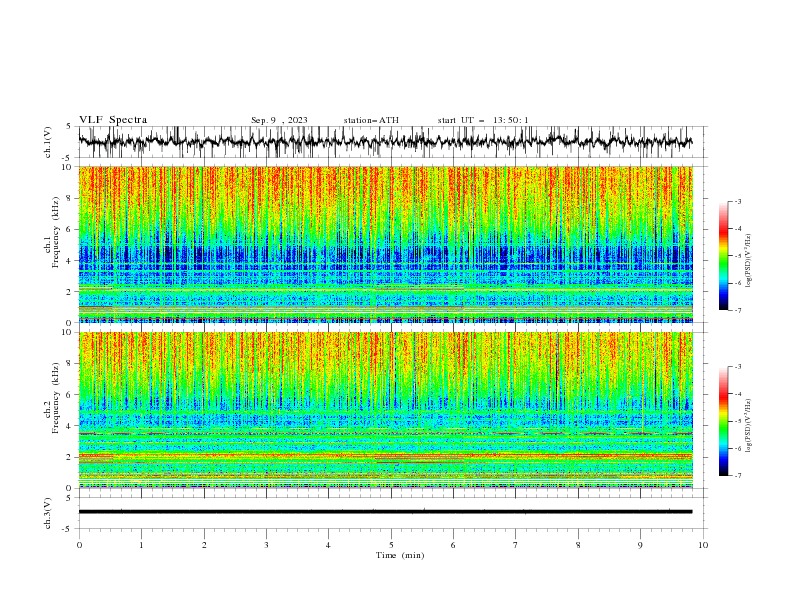Screen dimensions: 792x612
Task: Click the "-7" tick on ch.2 color bar
Action: point(738,476)
